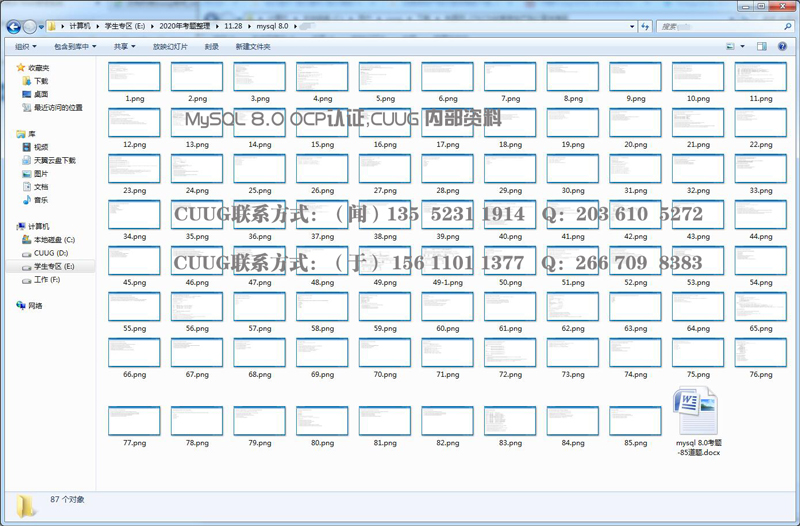Open CUUG (D:) drive
This screenshot has width=800, height=526.
click(51, 253)
